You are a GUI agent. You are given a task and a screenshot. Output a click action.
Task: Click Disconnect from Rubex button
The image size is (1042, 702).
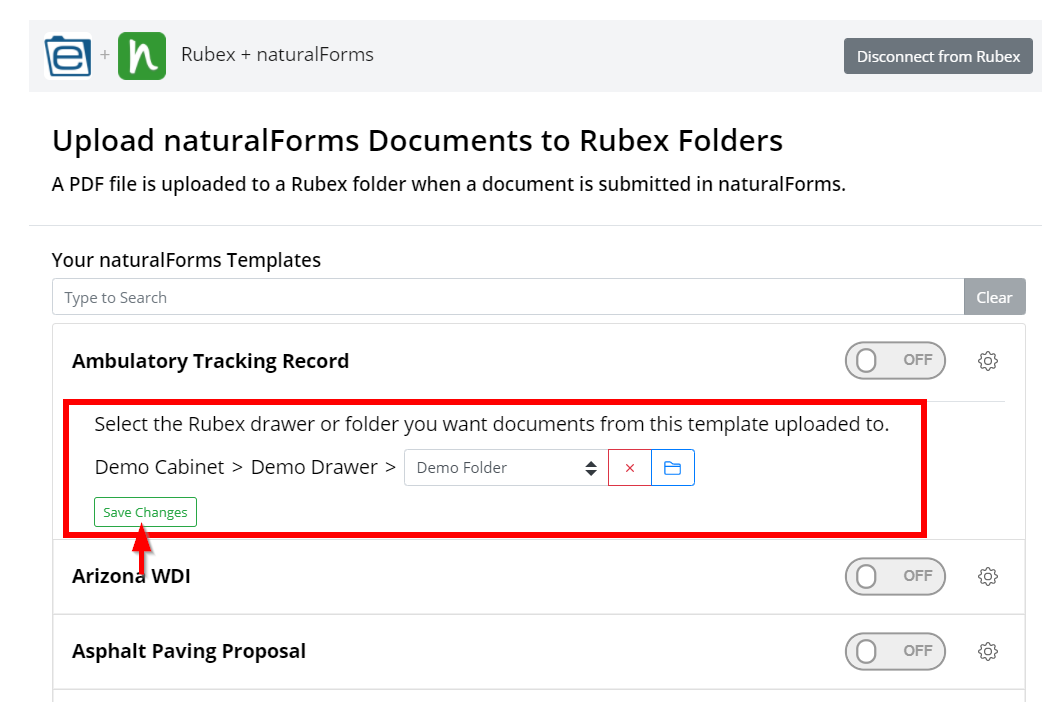[x=938, y=57]
